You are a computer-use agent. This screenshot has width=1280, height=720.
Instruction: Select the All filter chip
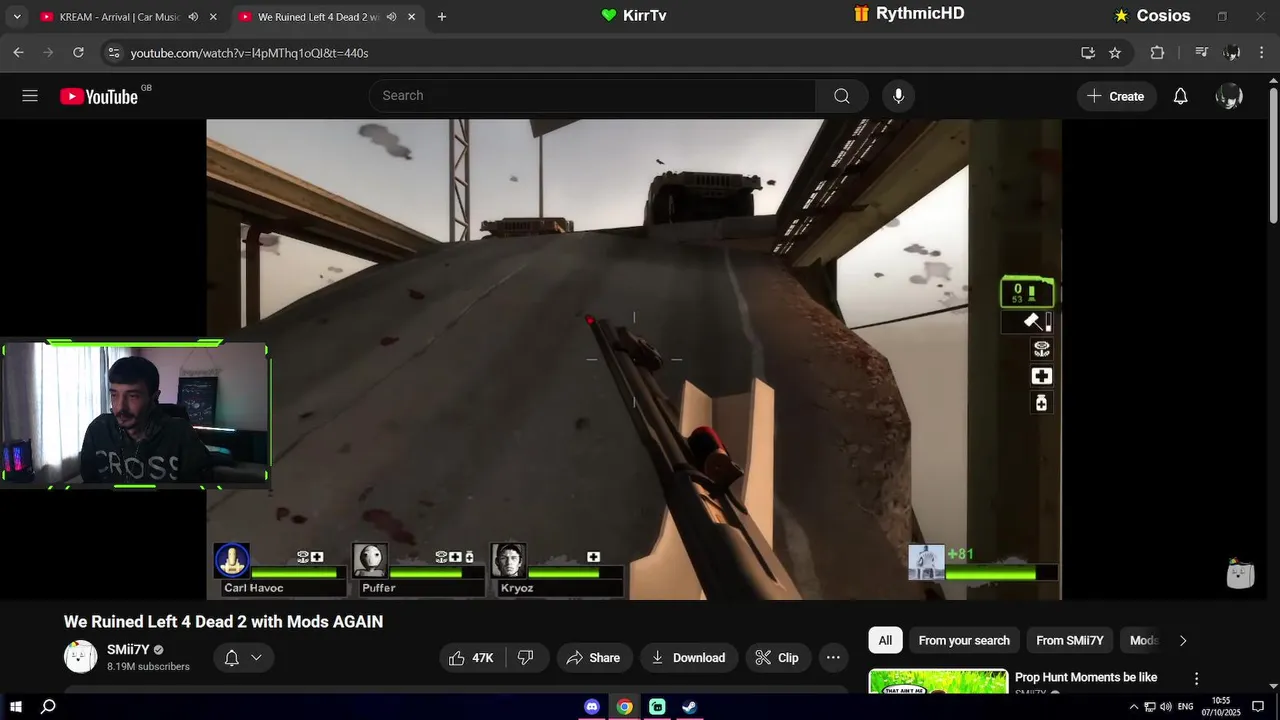[x=885, y=641]
